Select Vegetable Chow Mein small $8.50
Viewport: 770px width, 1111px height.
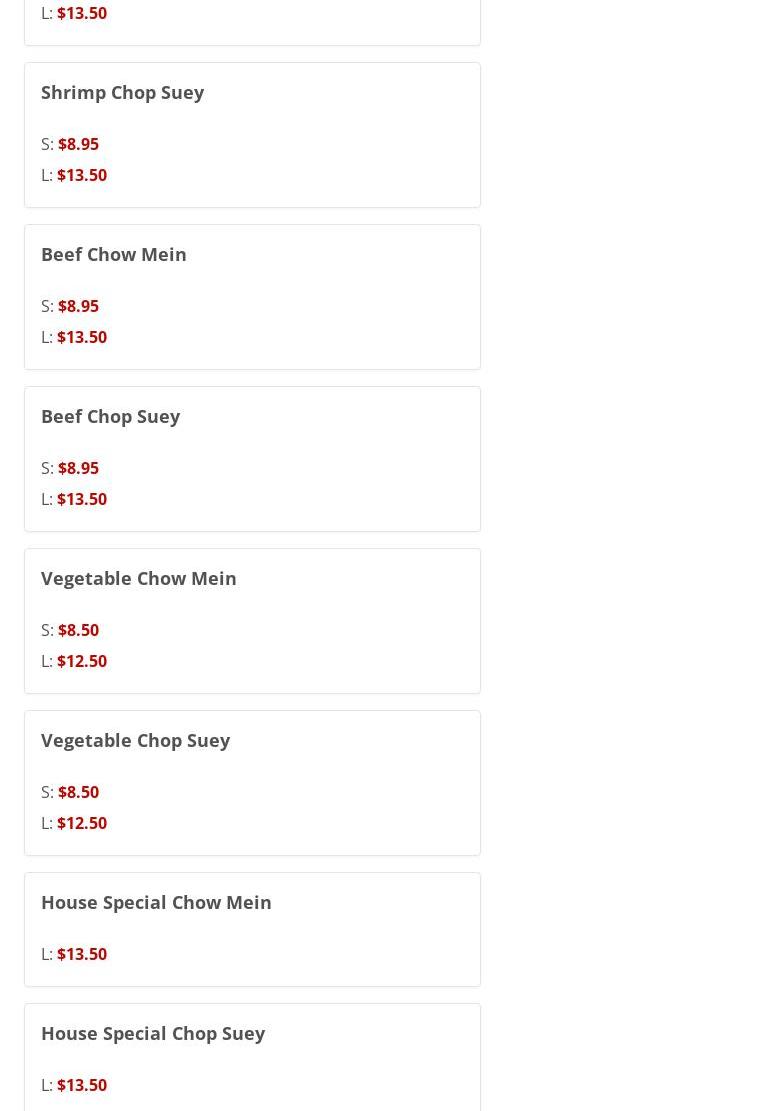pos(78,630)
